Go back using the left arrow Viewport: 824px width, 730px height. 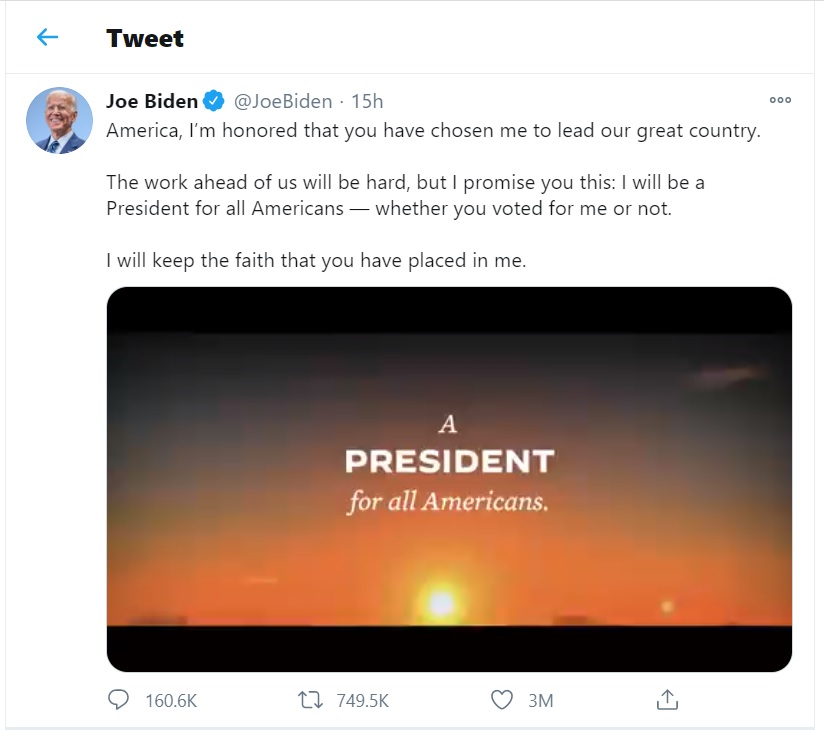[x=47, y=38]
